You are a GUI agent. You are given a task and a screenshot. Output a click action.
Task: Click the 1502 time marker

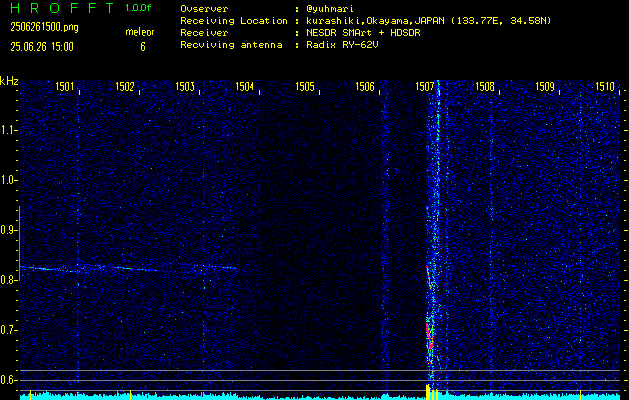[125, 86]
